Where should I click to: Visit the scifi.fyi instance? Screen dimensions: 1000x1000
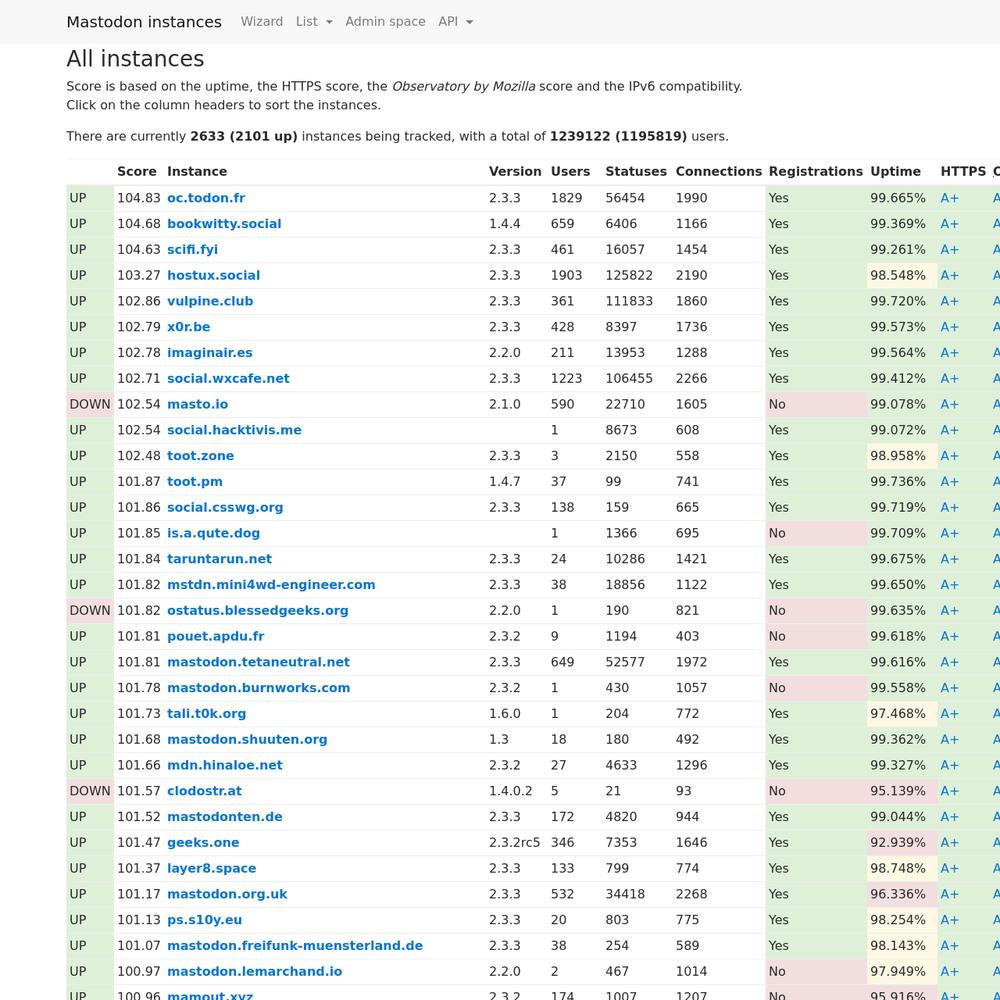(x=193, y=250)
